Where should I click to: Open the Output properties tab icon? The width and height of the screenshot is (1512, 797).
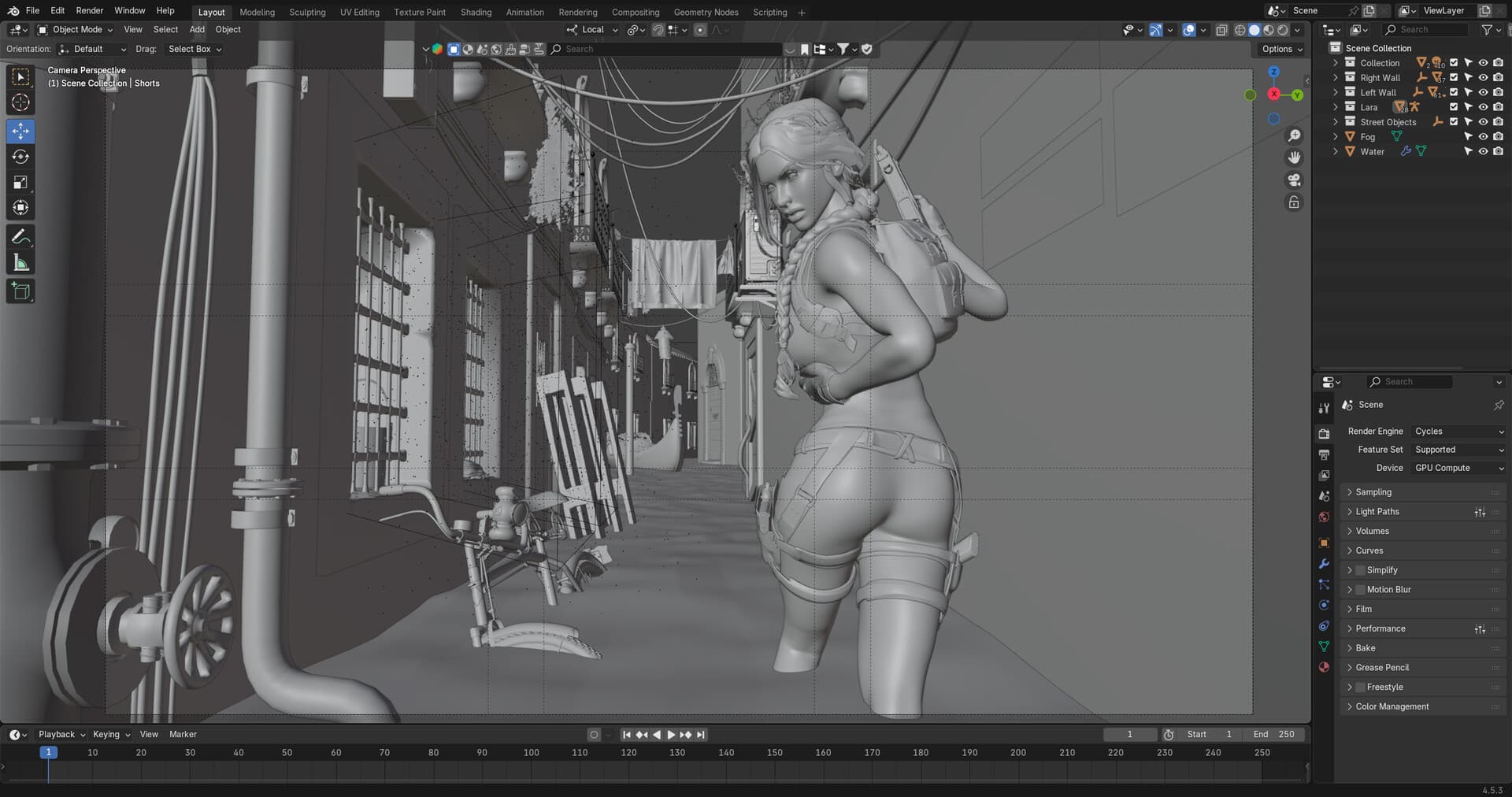coord(1324,454)
